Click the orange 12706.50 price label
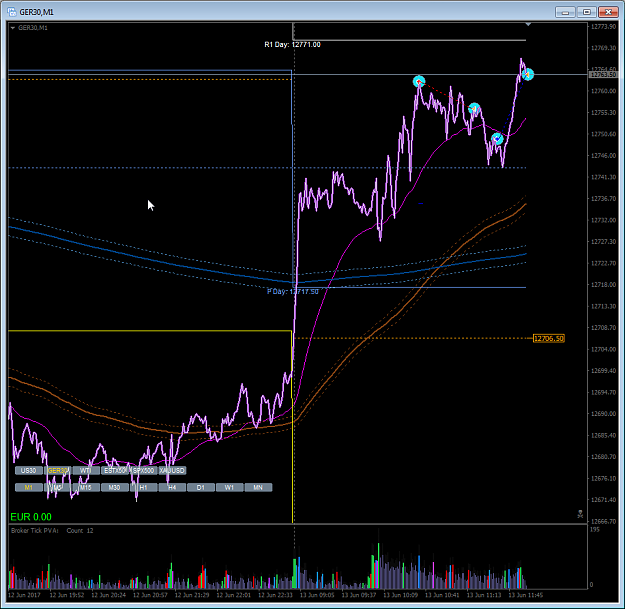The width and height of the screenshot is (625, 609). [x=549, y=338]
